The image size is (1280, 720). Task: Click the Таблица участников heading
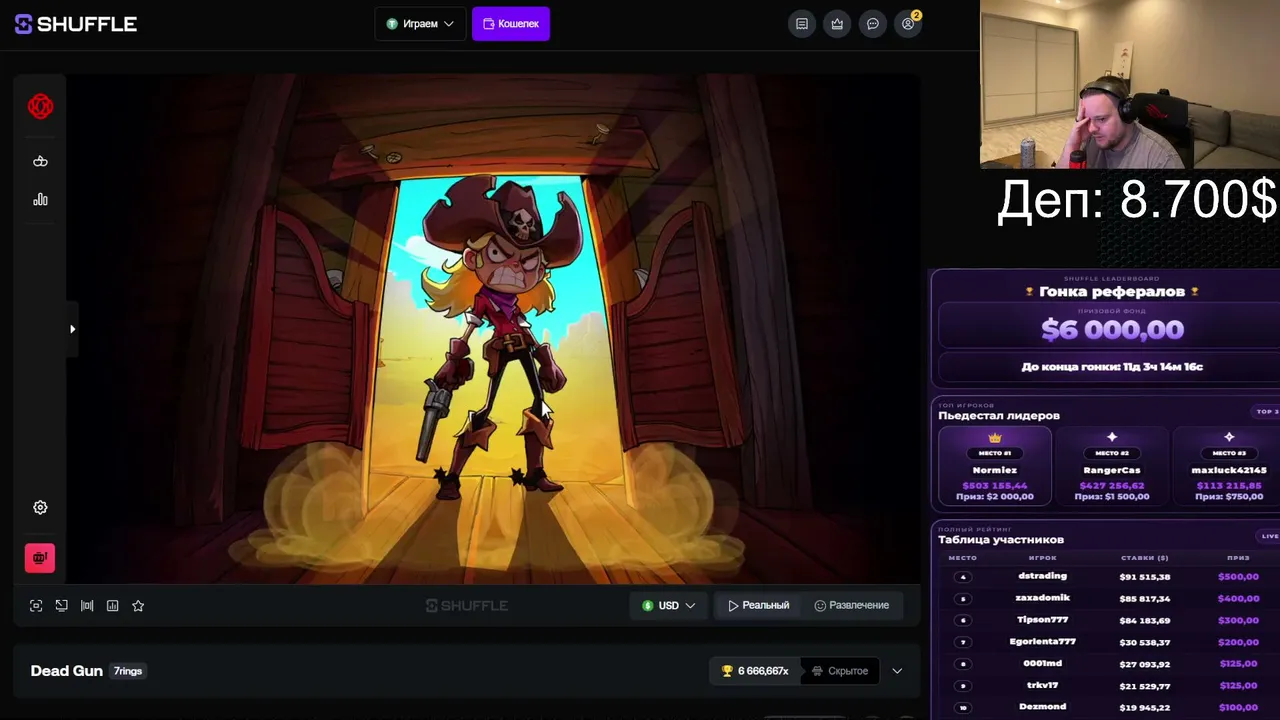point(1001,540)
